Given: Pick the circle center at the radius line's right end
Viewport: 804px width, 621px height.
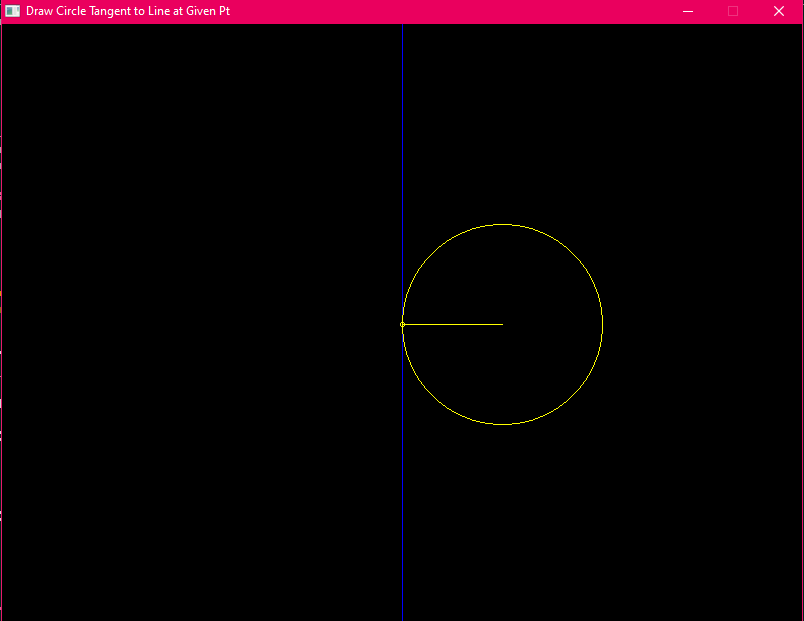Looking at the screenshot, I should pyautogui.click(x=502, y=324).
